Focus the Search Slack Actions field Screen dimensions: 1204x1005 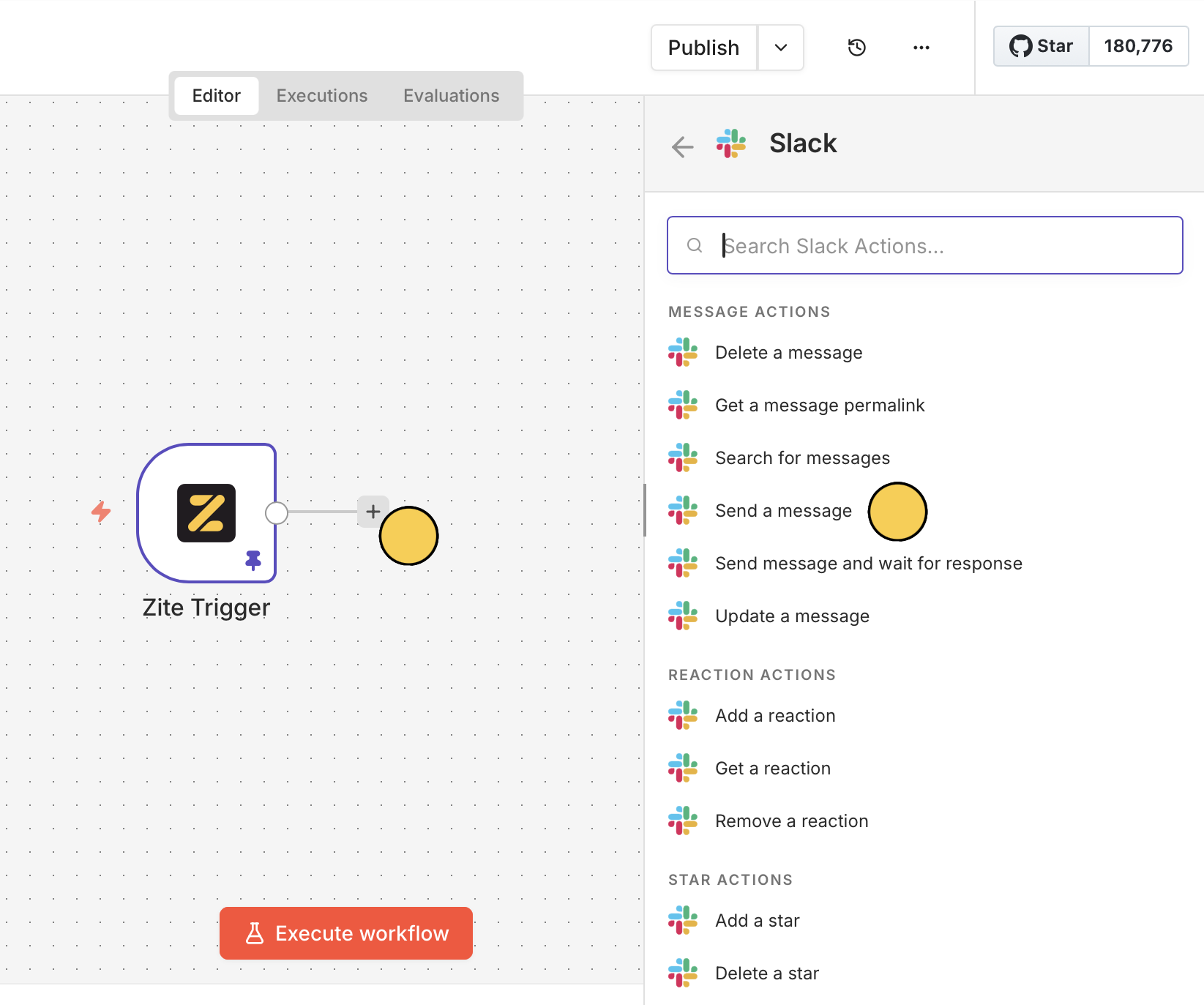[925, 245]
